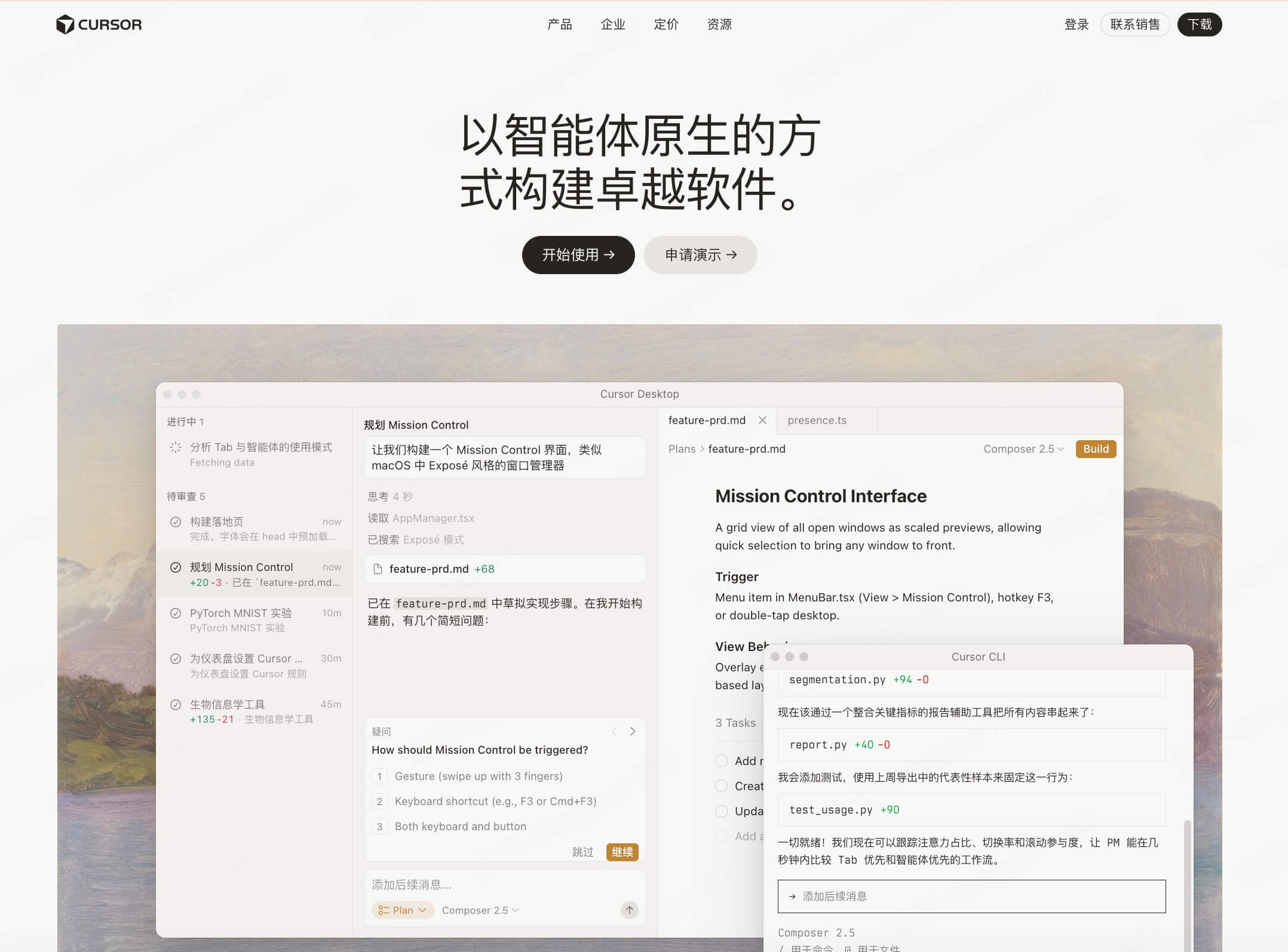Click the Build button
1288x952 pixels.
point(1096,449)
